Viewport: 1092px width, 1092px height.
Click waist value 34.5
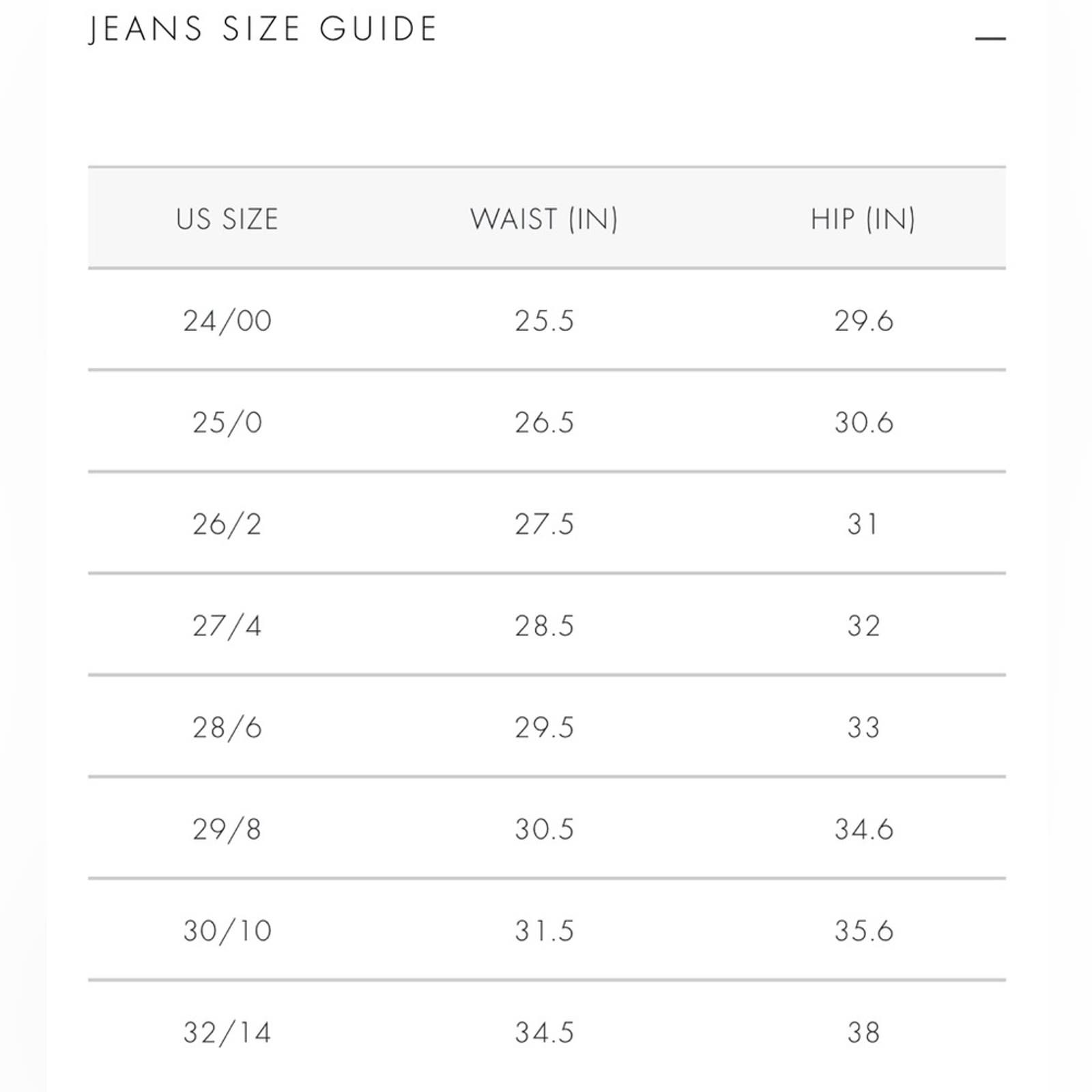point(544,1033)
